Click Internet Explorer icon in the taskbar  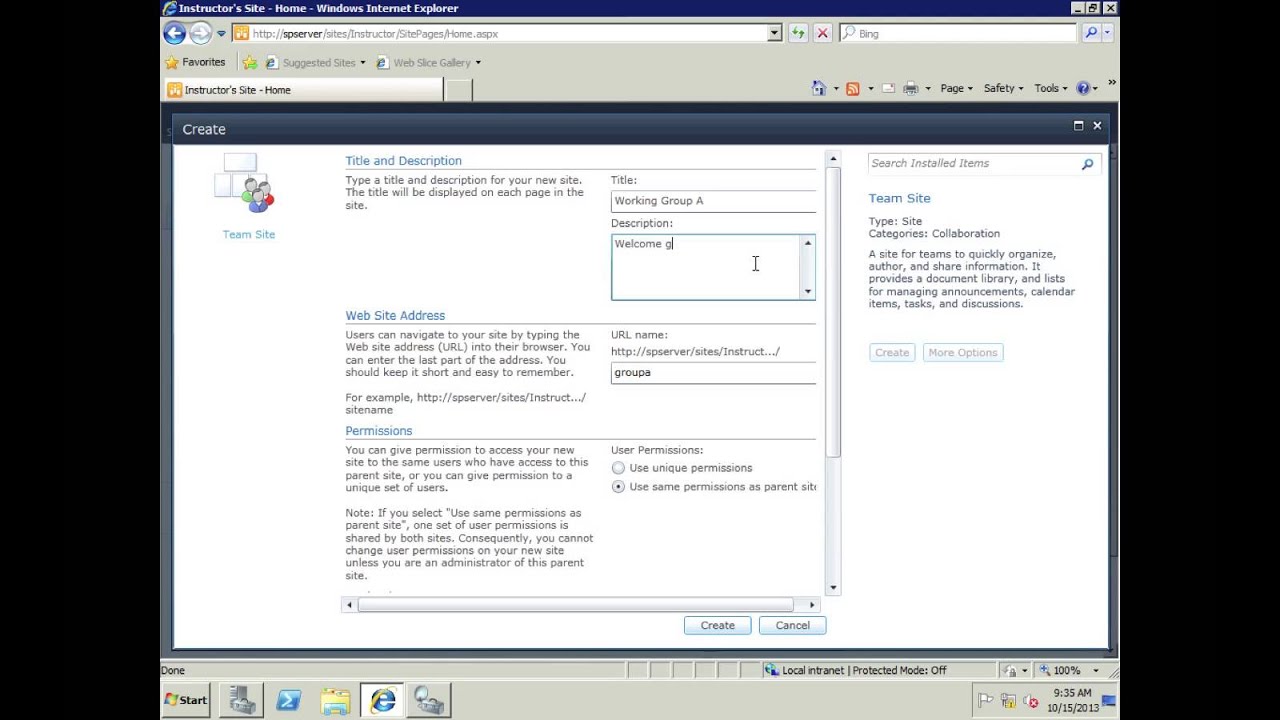(x=382, y=700)
